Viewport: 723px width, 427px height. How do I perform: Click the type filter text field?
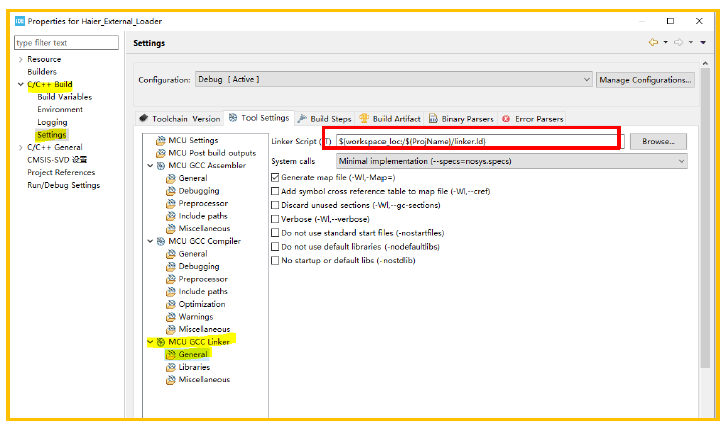[66, 42]
